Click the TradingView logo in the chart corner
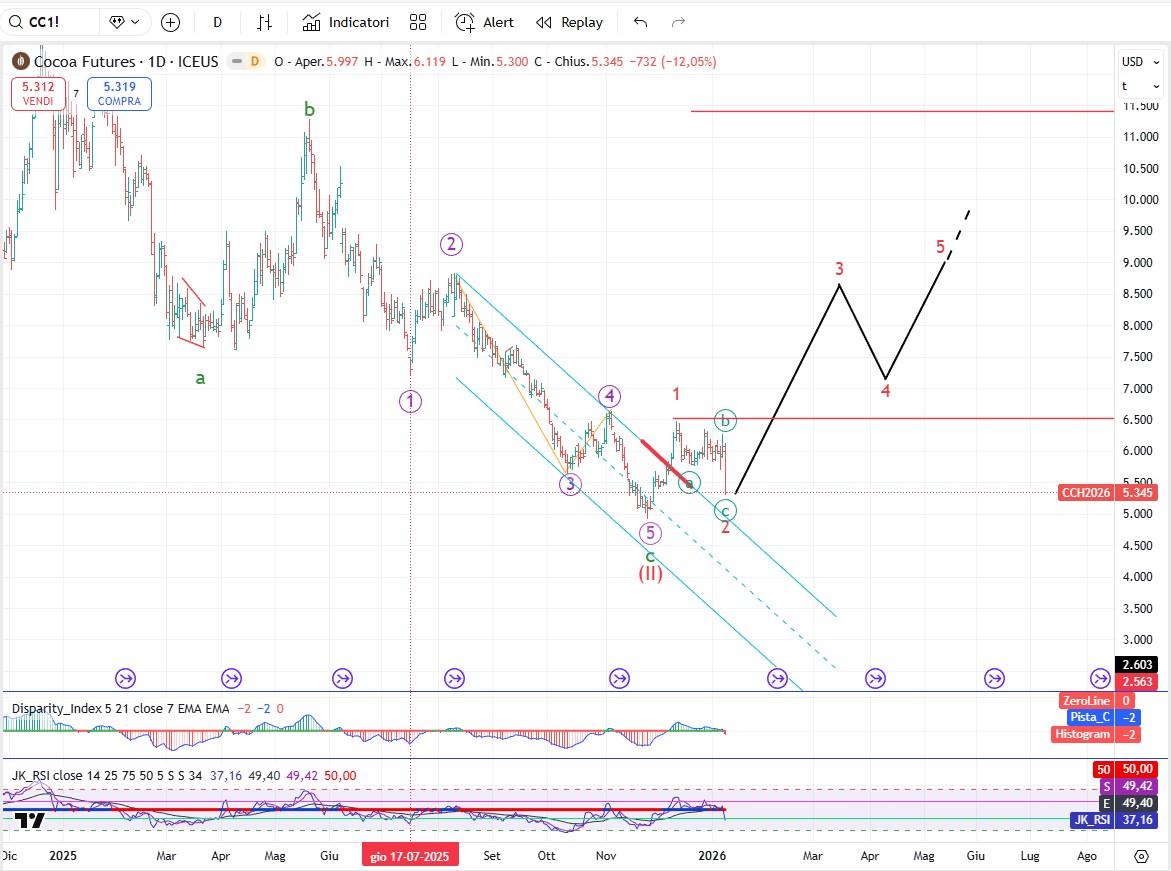This screenshot has width=1171, height=871. coord(30,821)
